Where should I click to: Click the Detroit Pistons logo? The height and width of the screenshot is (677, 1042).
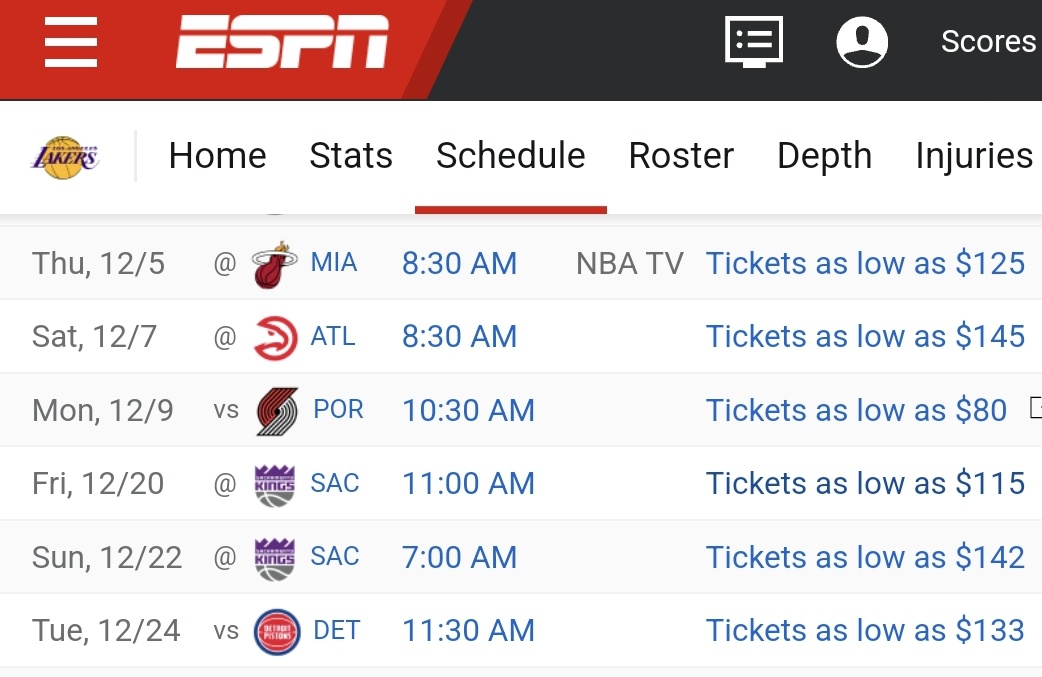(x=276, y=631)
